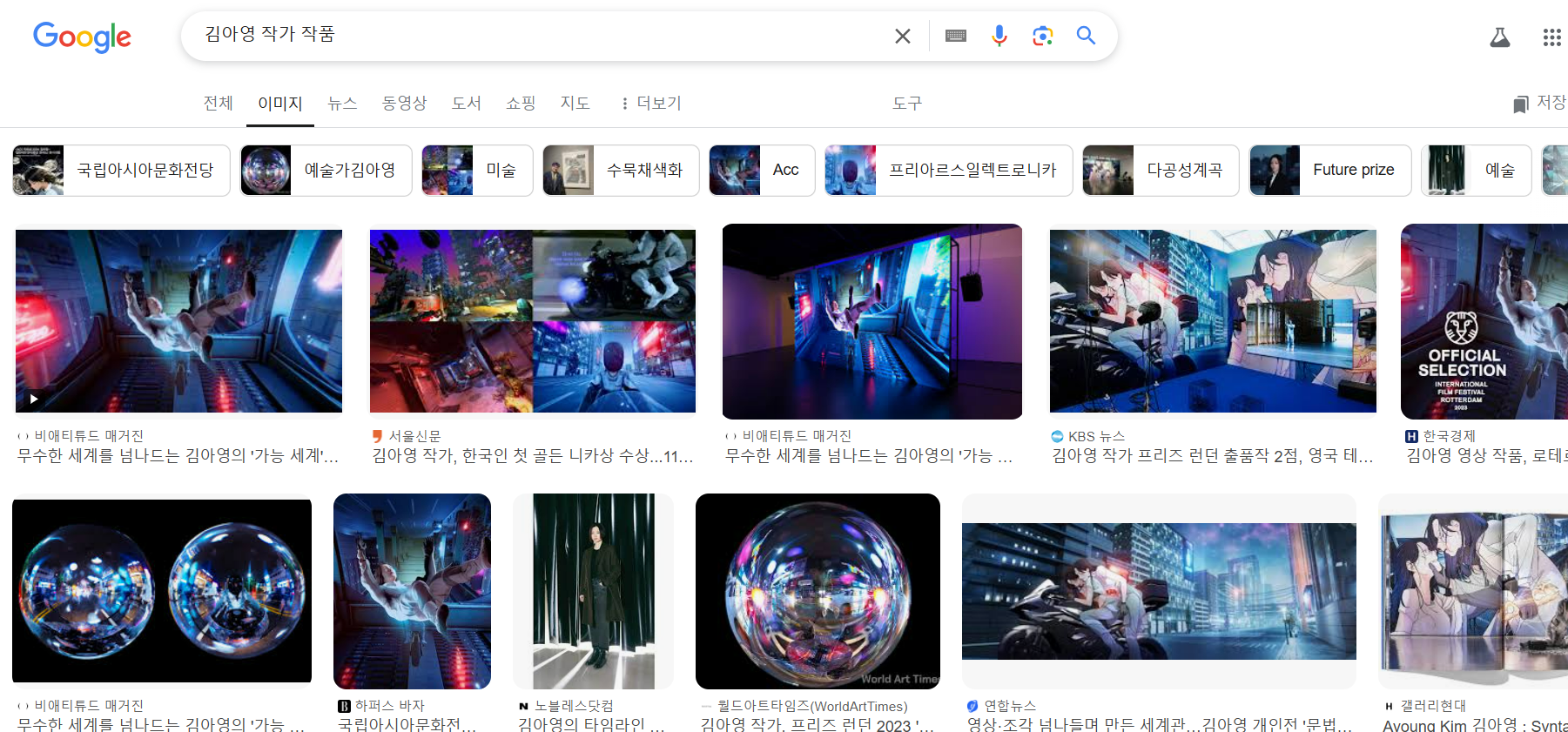The height and width of the screenshot is (732, 1568).
Task: Click the Google logo
Action: 82,37
